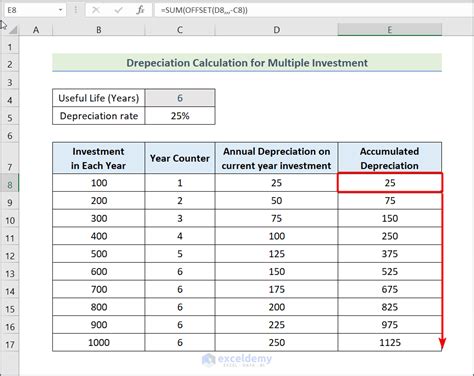Select annual depreciation cell with value 225
This screenshot has width=474, height=376.
(276, 325)
